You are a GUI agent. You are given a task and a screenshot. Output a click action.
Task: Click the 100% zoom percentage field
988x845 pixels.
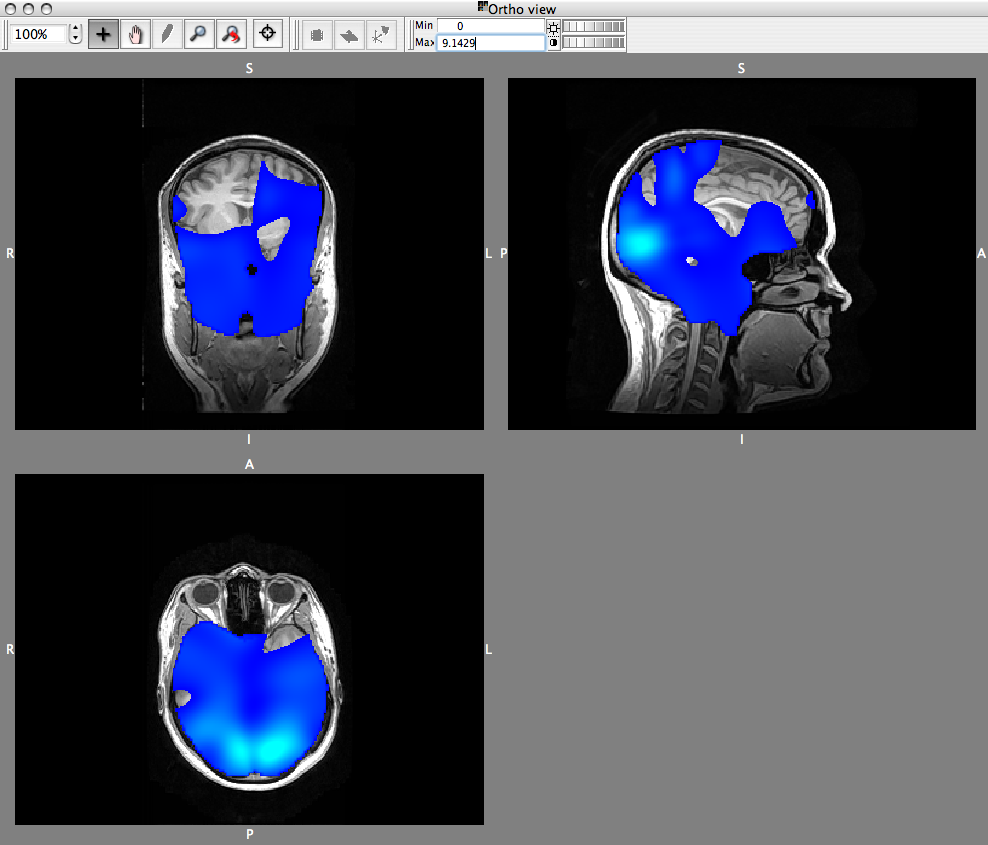click(x=38, y=34)
